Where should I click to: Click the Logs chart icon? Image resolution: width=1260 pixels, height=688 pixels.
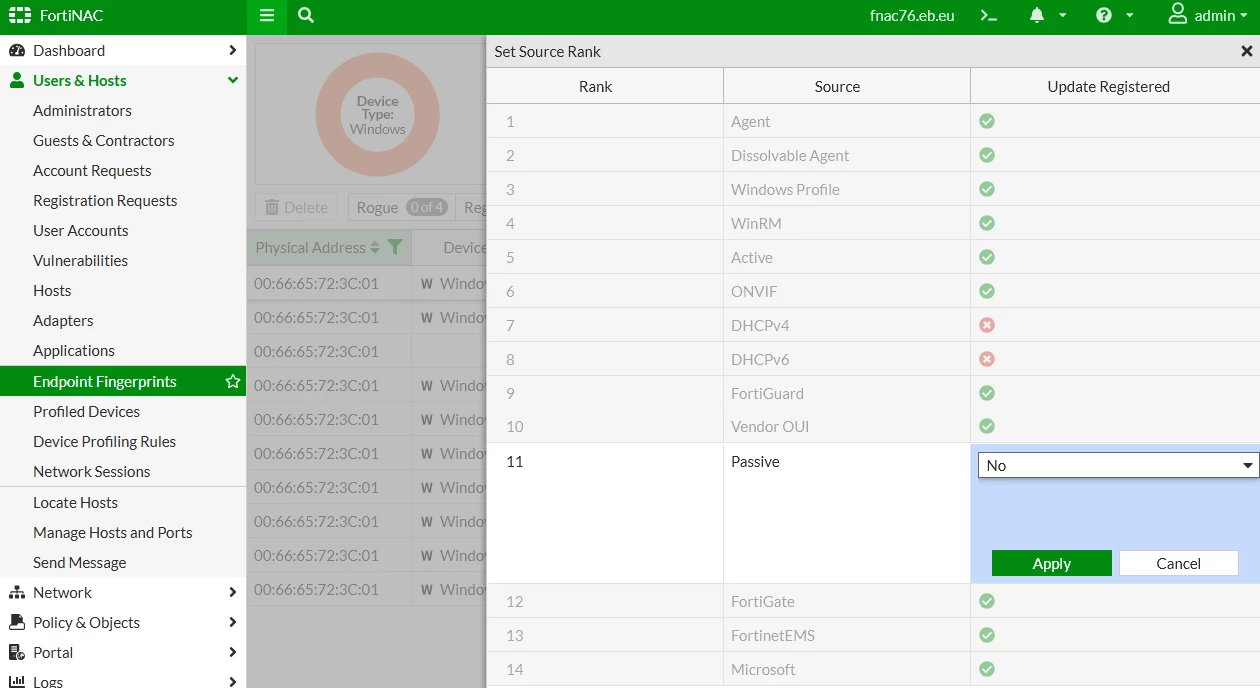pyautogui.click(x=17, y=681)
